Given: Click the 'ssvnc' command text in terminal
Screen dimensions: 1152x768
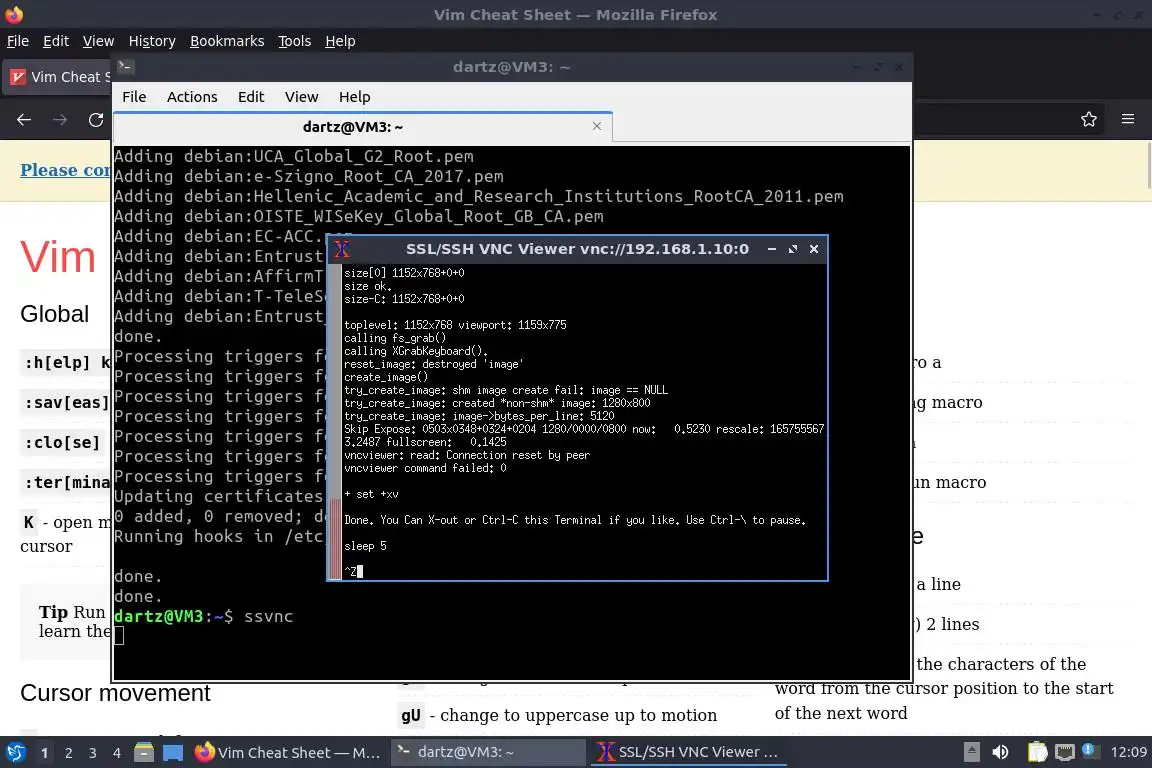Looking at the screenshot, I should [268, 617].
